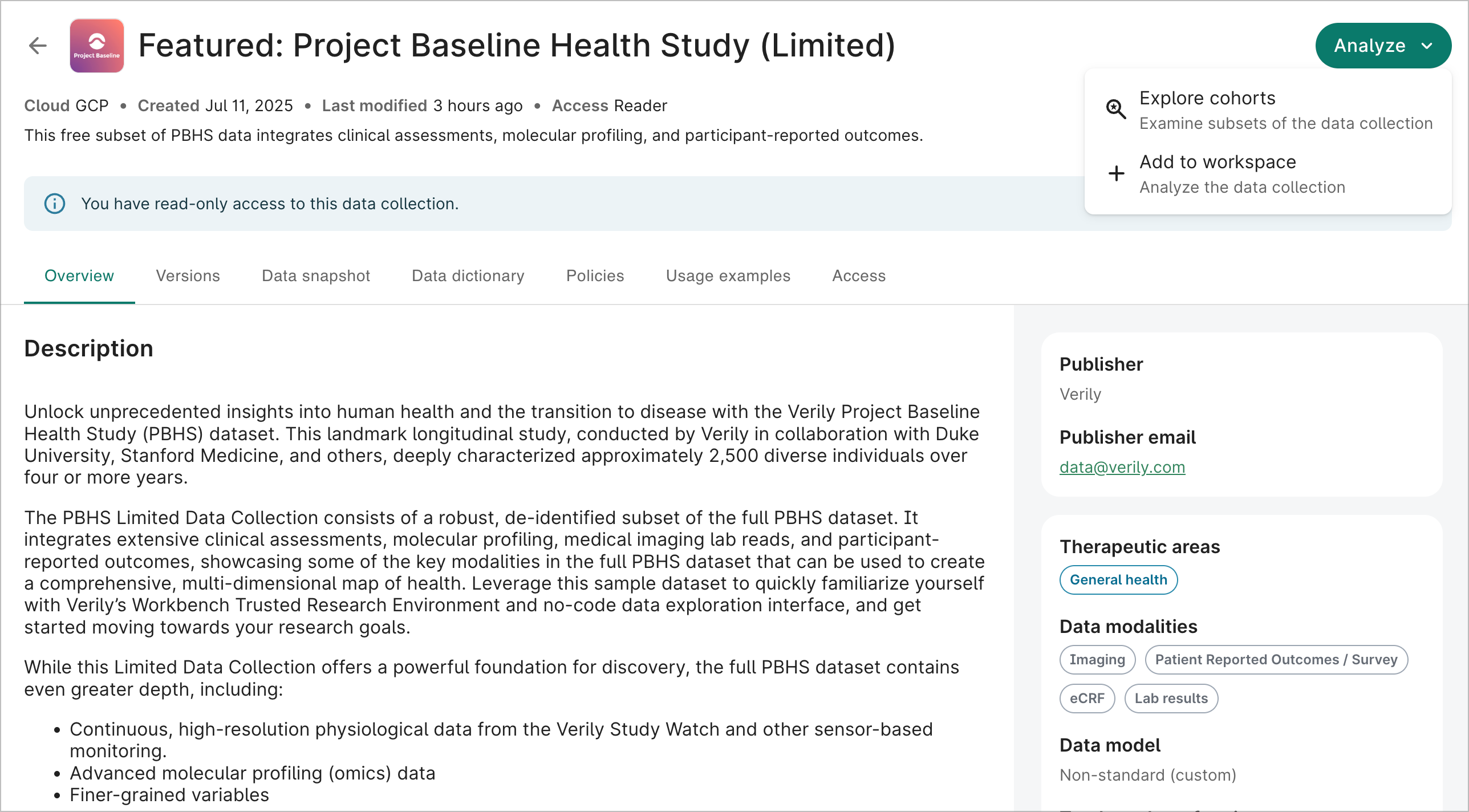Open the Policies tab

595,276
